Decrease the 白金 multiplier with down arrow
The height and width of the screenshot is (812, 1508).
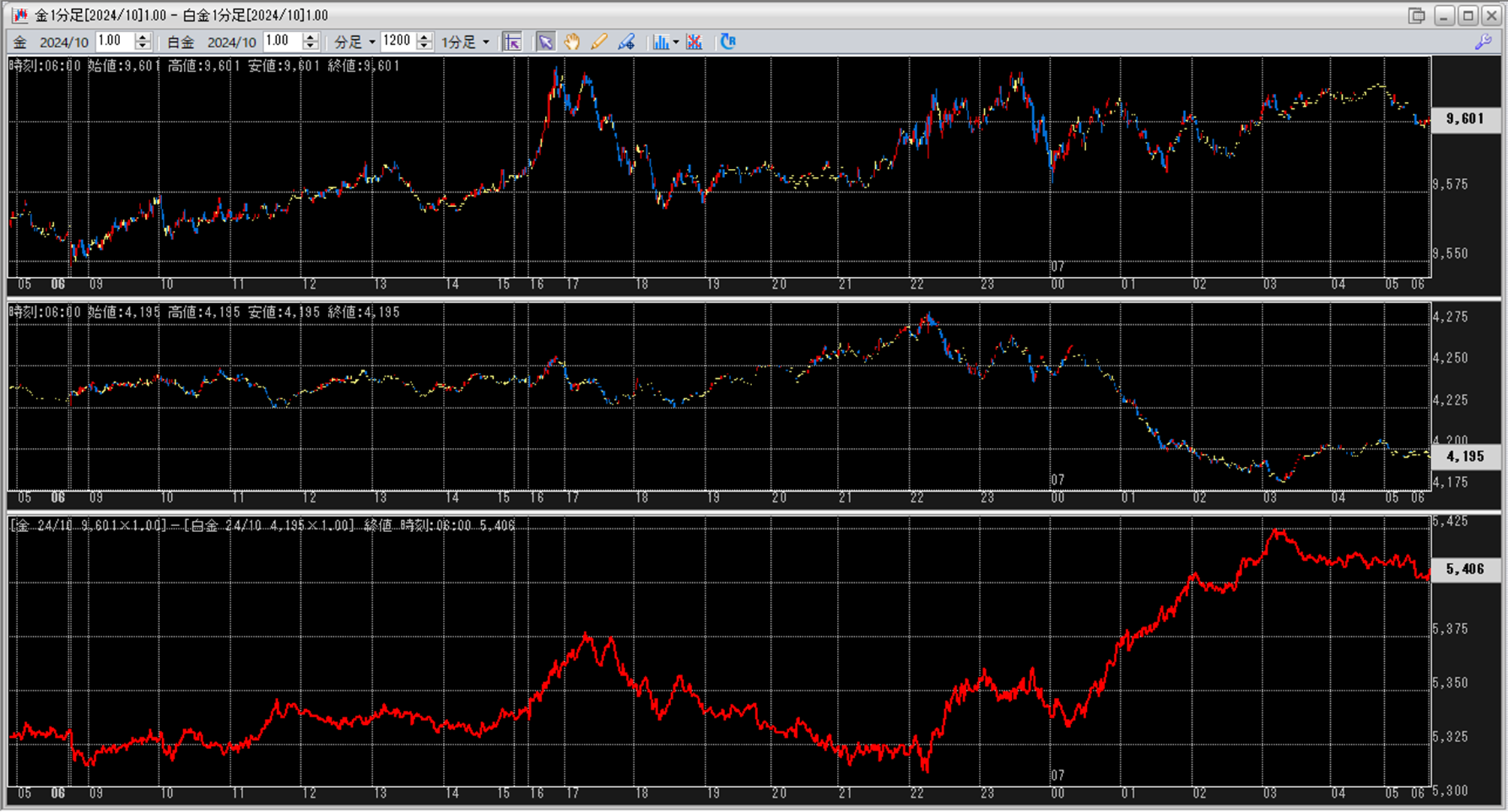[310, 47]
